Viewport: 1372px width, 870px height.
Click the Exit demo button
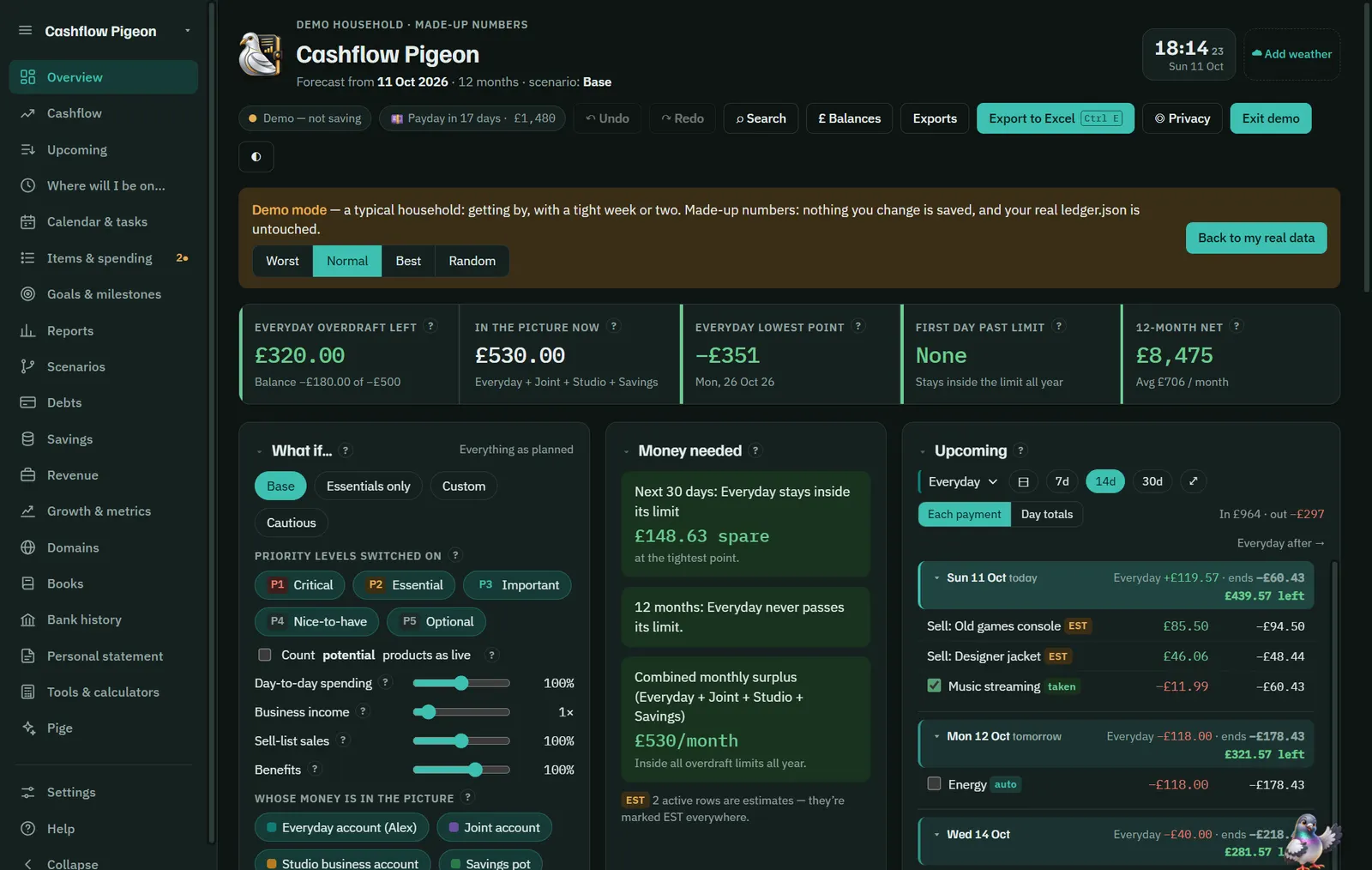click(x=1271, y=118)
